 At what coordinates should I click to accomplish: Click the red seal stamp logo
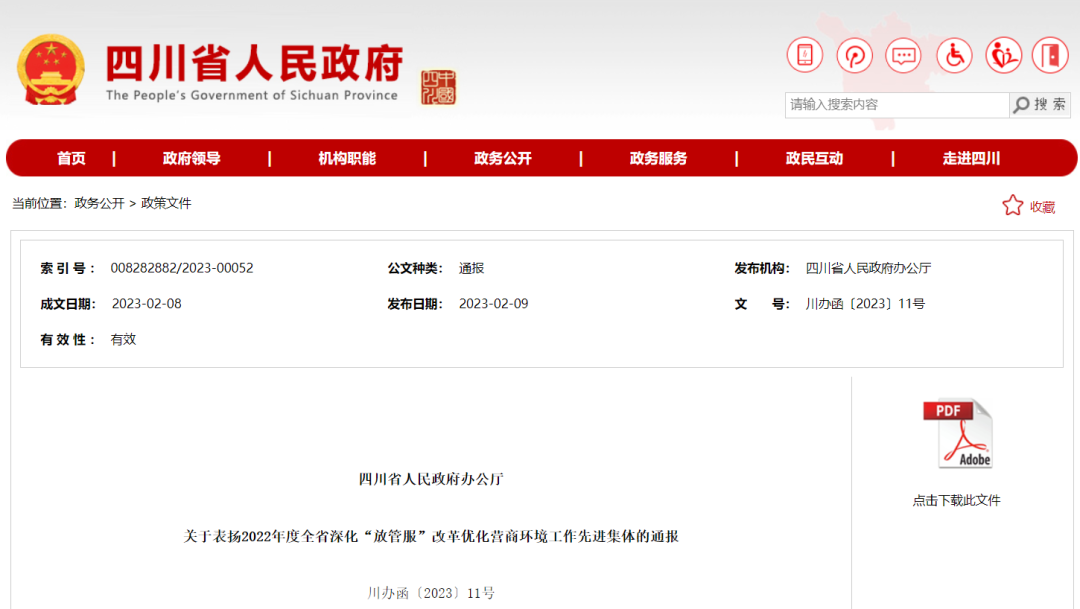(439, 87)
